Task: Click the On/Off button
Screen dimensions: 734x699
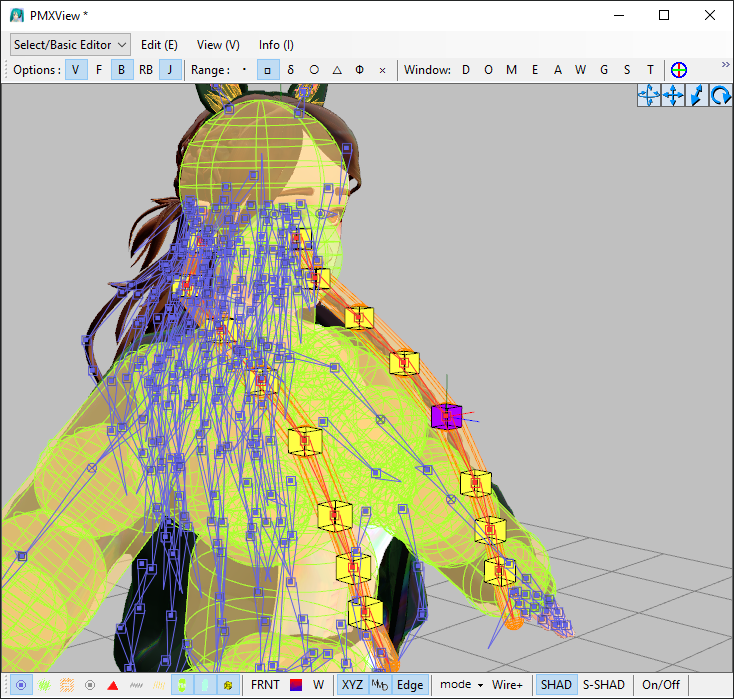Action: pos(660,685)
